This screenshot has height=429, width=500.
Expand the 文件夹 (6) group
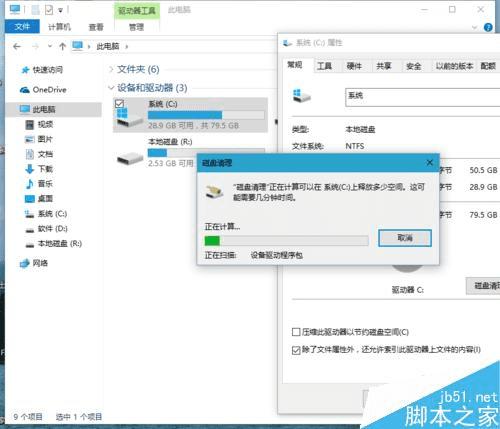(x=111, y=69)
